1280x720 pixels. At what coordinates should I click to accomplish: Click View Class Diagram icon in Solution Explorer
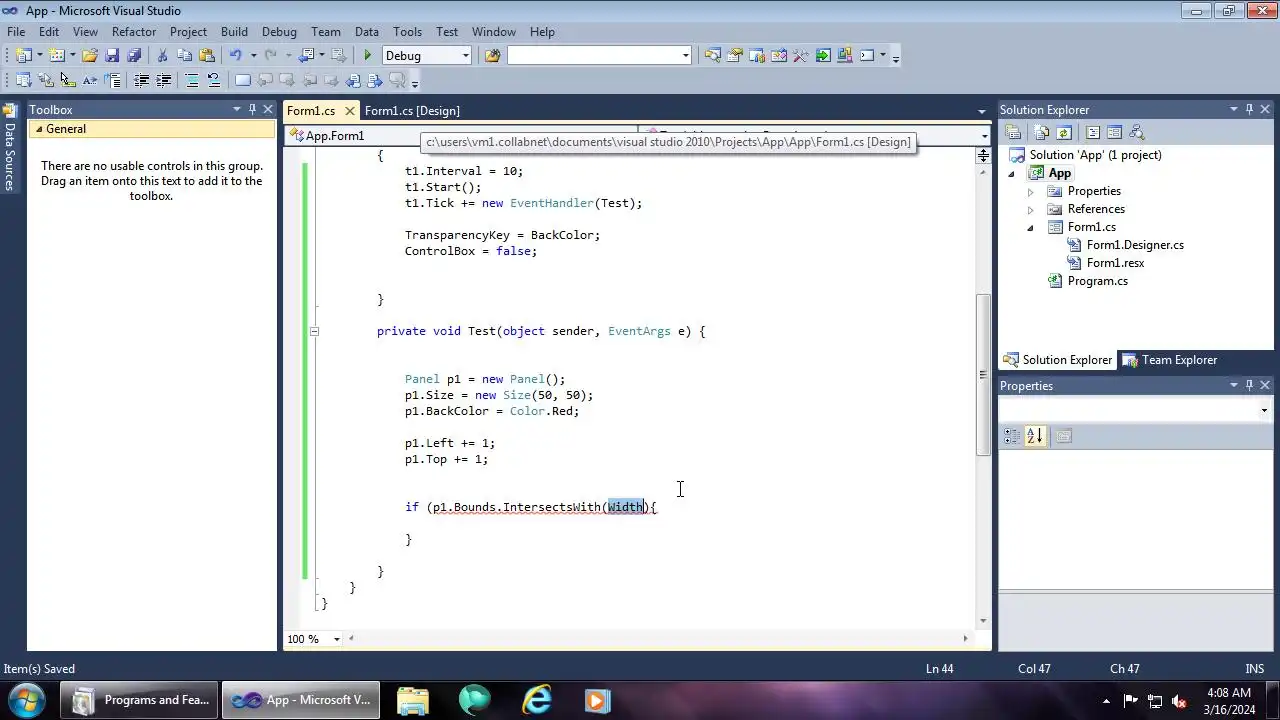tap(1136, 132)
